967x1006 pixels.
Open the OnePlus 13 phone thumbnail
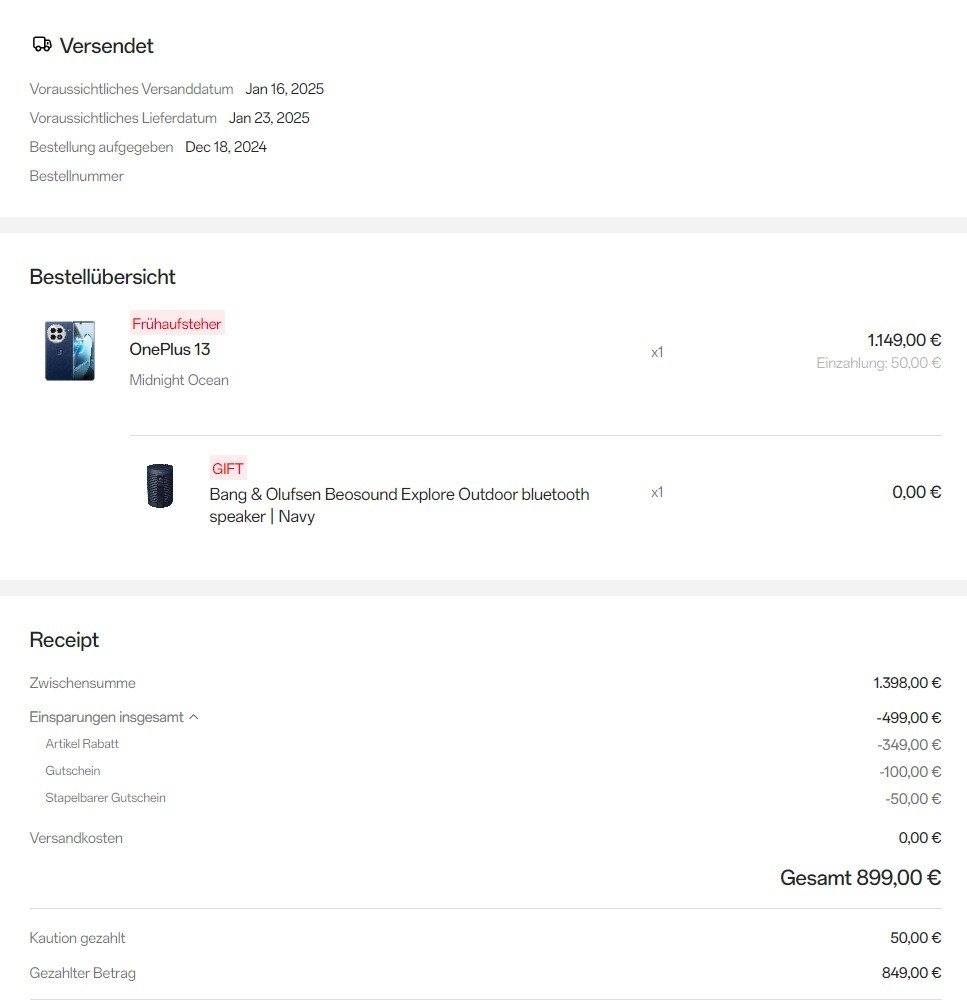pyautogui.click(x=70, y=351)
